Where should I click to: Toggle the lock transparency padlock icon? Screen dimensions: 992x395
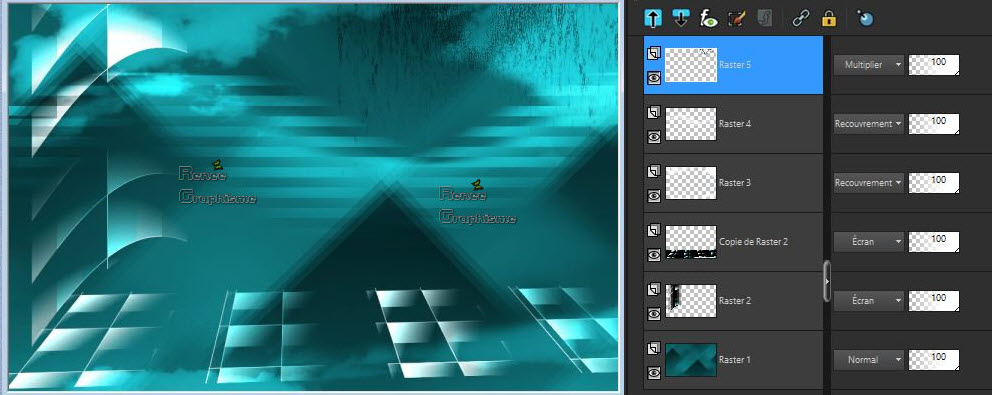(x=829, y=18)
